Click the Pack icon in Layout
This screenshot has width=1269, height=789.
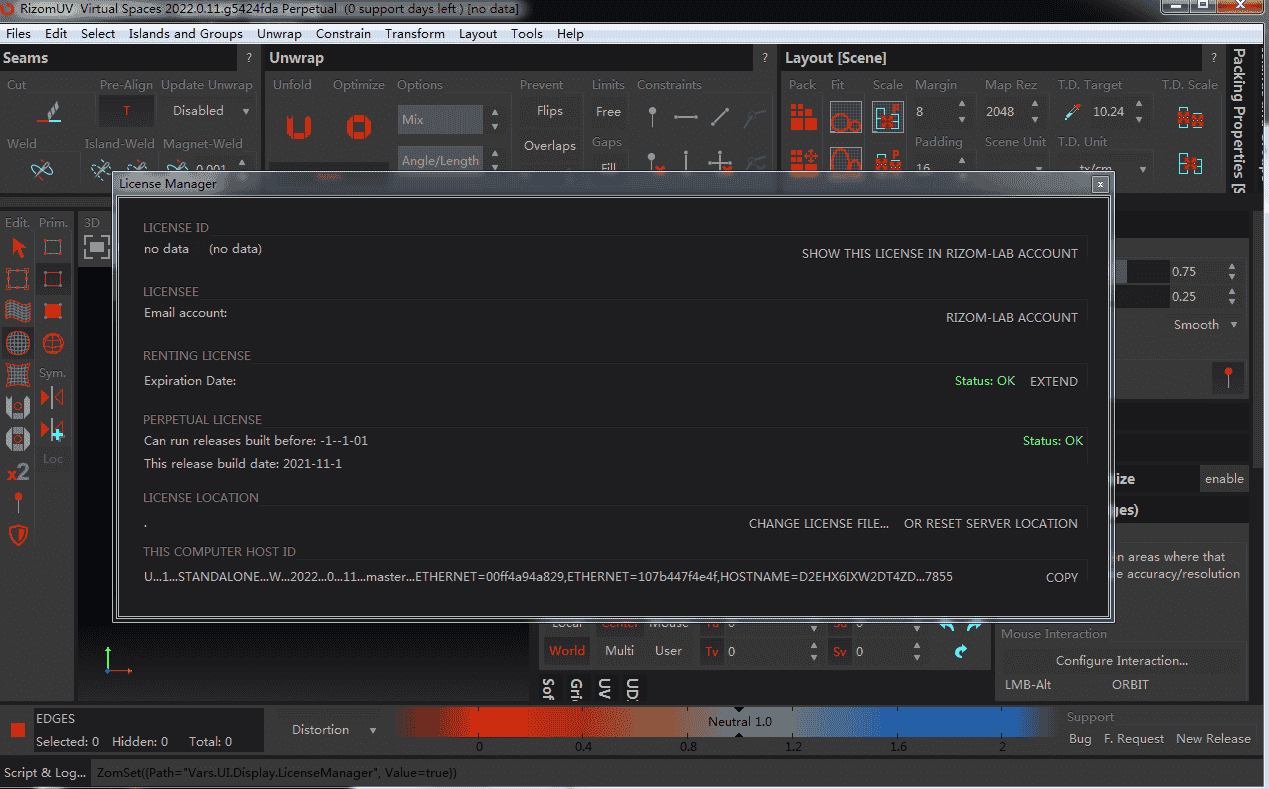803,117
